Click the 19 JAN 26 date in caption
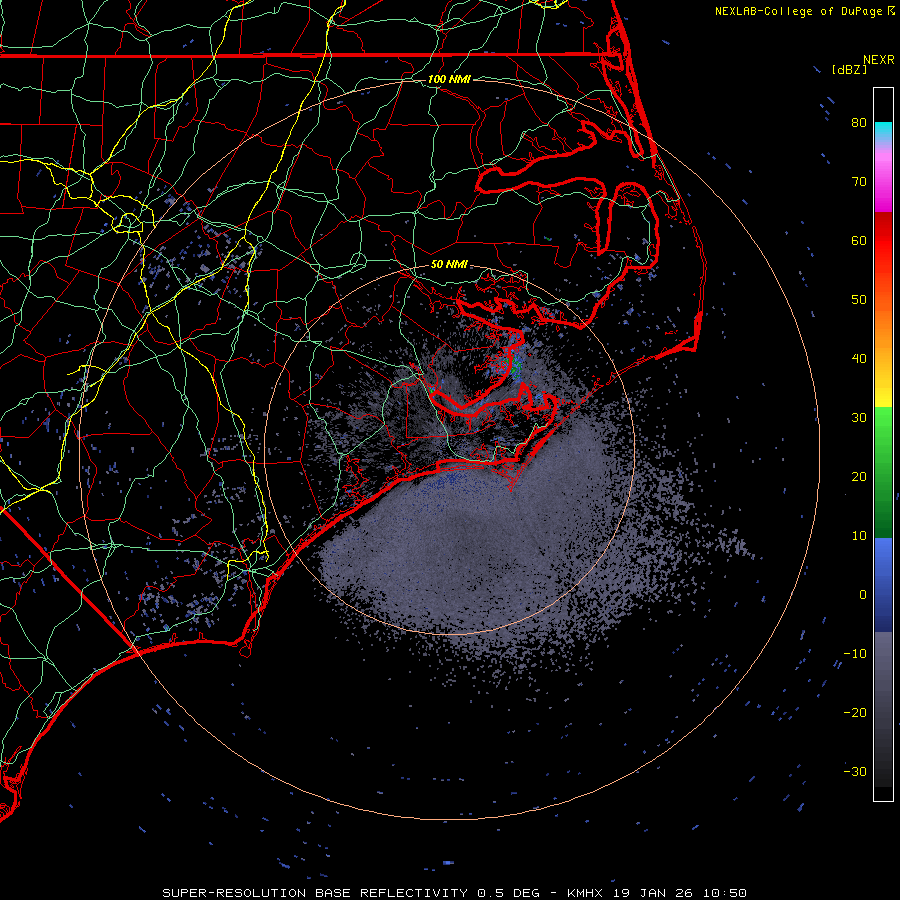 (x=653, y=893)
